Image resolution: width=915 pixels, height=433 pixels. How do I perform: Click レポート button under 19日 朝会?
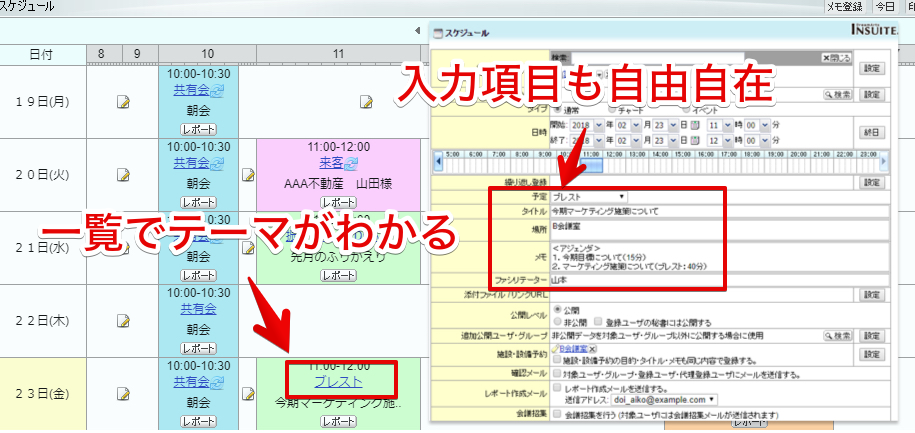198,129
